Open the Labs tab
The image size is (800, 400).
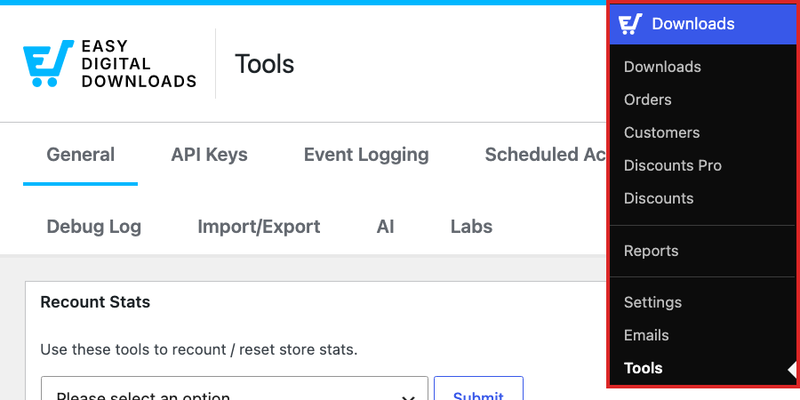tap(471, 227)
